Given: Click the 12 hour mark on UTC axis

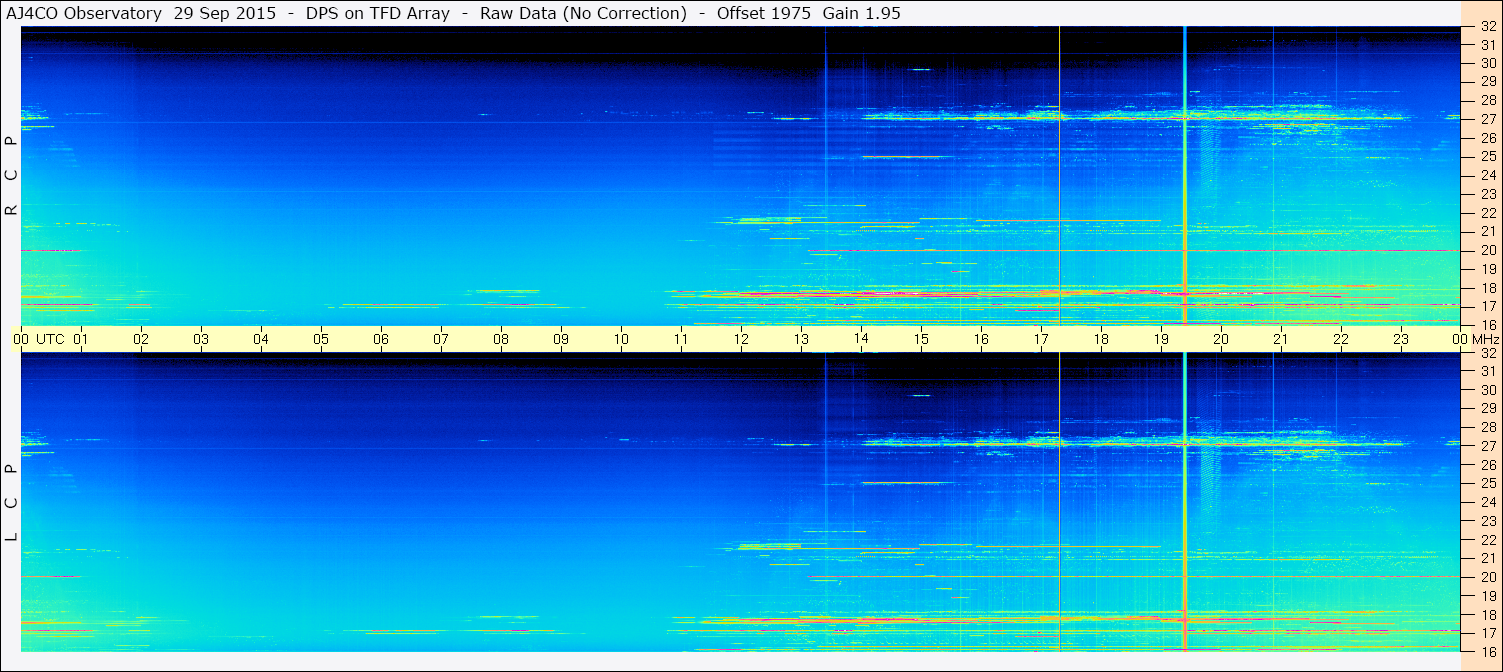Looking at the screenshot, I should pyautogui.click(x=740, y=339).
